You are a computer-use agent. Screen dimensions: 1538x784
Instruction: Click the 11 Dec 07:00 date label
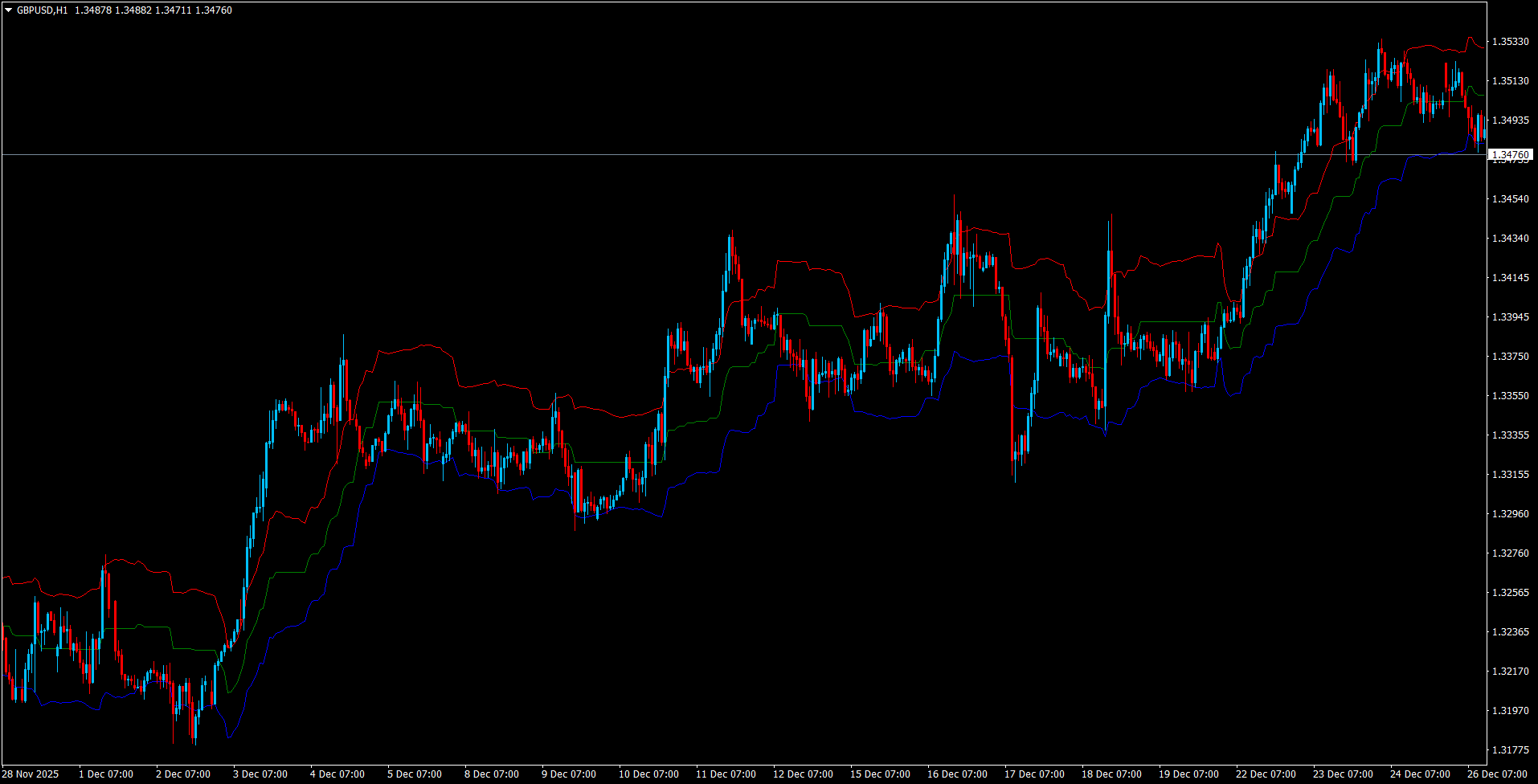(x=726, y=774)
